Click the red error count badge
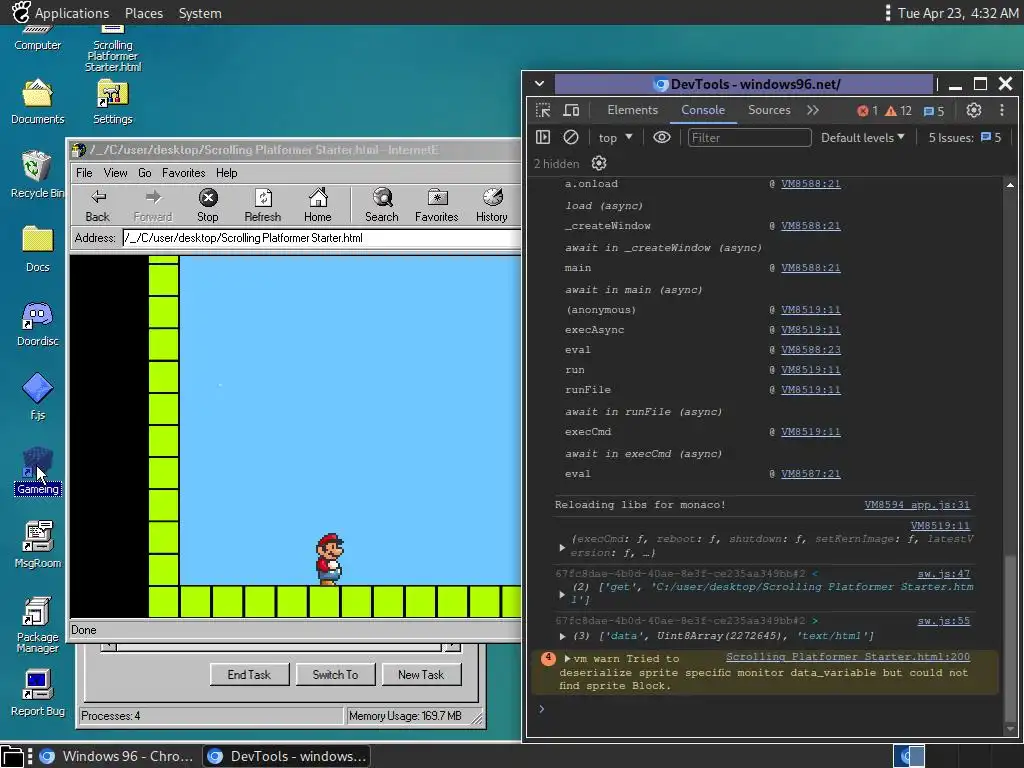The width and height of the screenshot is (1024, 768). 867,111
